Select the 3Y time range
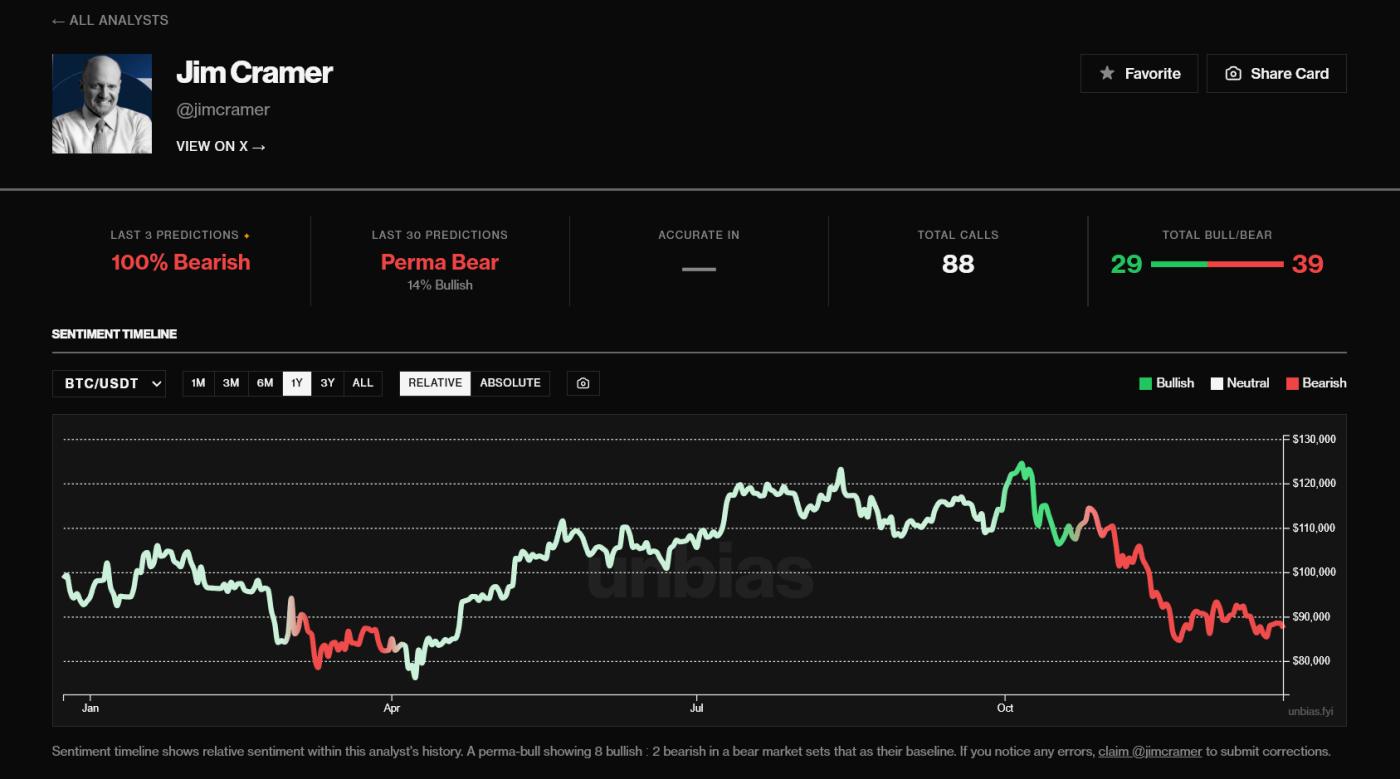 click(x=327, y=383)
